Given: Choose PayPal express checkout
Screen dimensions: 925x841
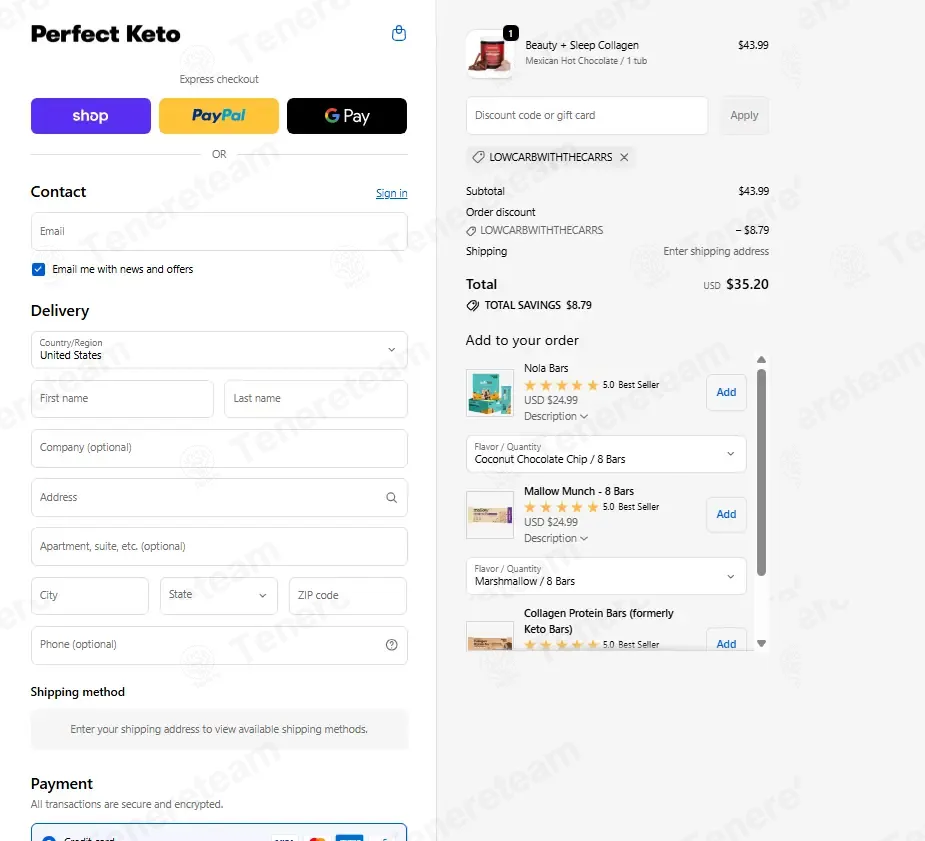Looking at the screenshot, I should coord(219,116).
